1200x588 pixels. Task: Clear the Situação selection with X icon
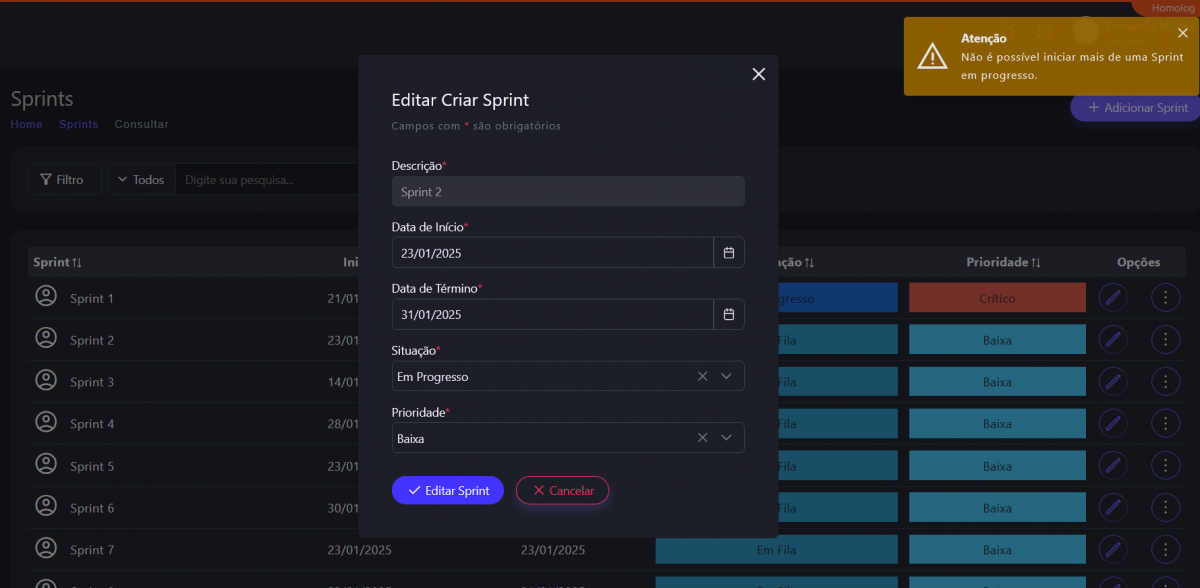pyautogui.click(x=702, y=376)
